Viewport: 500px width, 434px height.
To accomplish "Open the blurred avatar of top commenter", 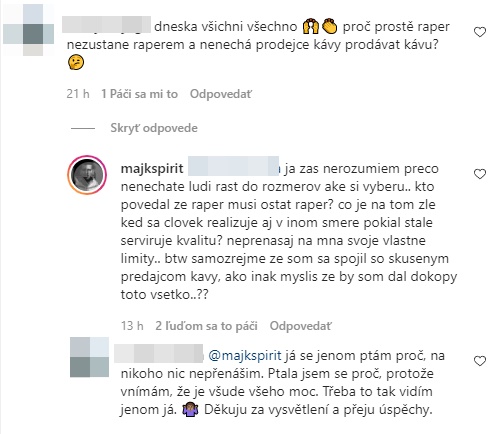I will click(x=29, y=30).
